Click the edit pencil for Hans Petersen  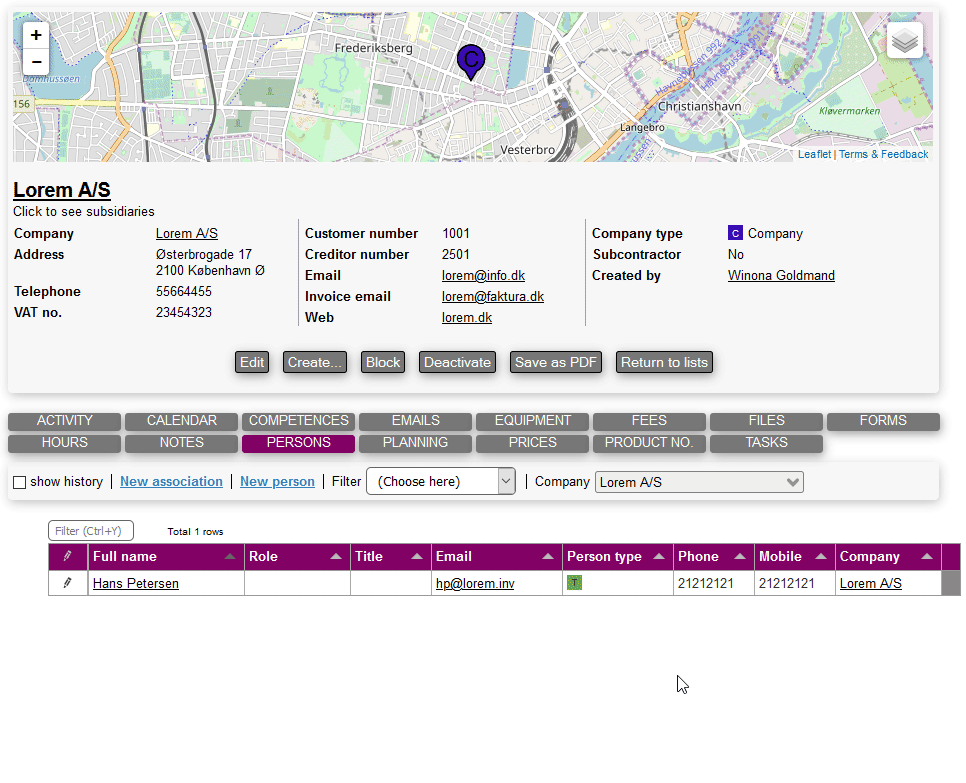pyautogui.click(x=68, y=583)
